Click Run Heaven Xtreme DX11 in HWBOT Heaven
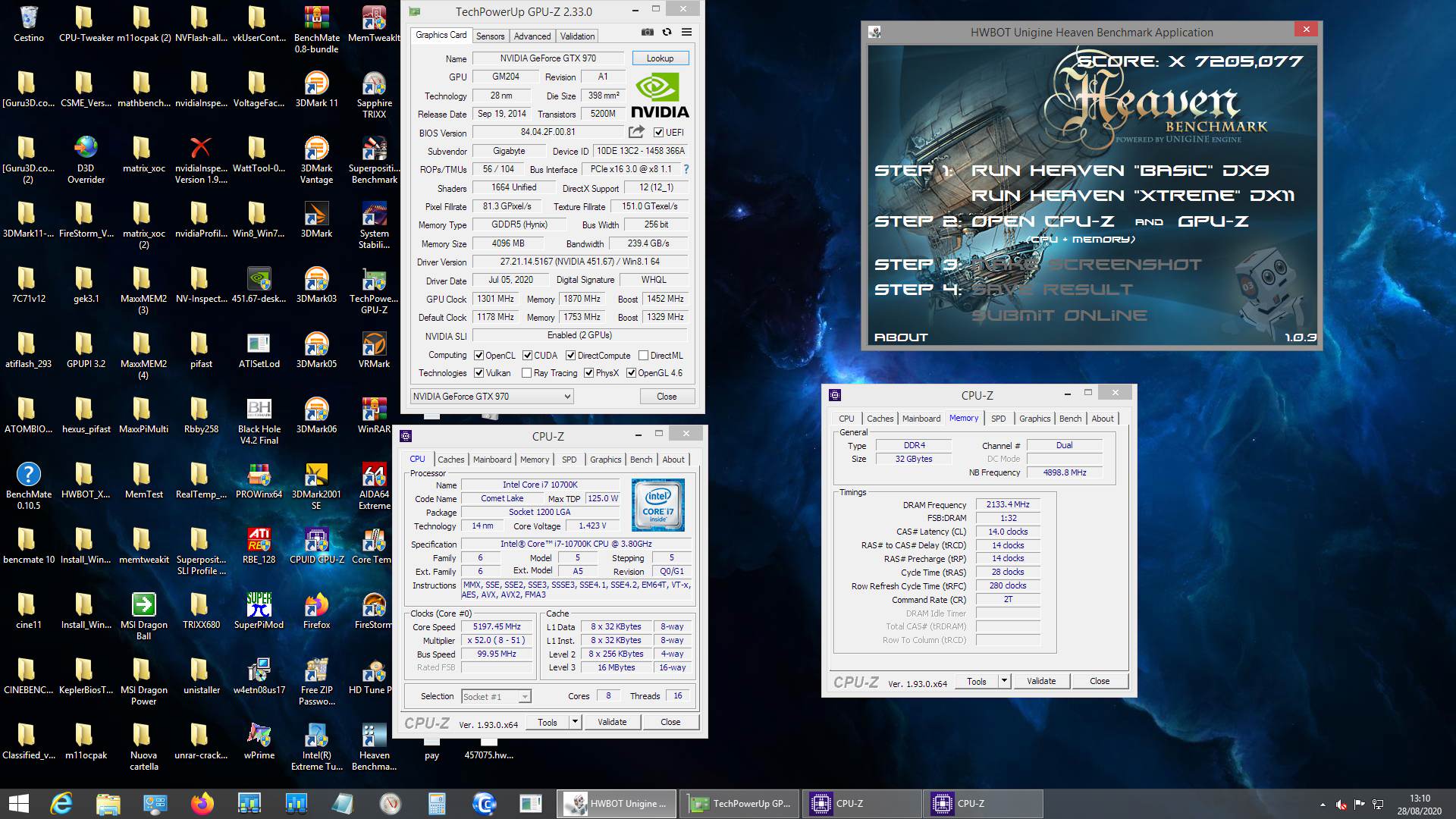 click(x=1133, y=196)
